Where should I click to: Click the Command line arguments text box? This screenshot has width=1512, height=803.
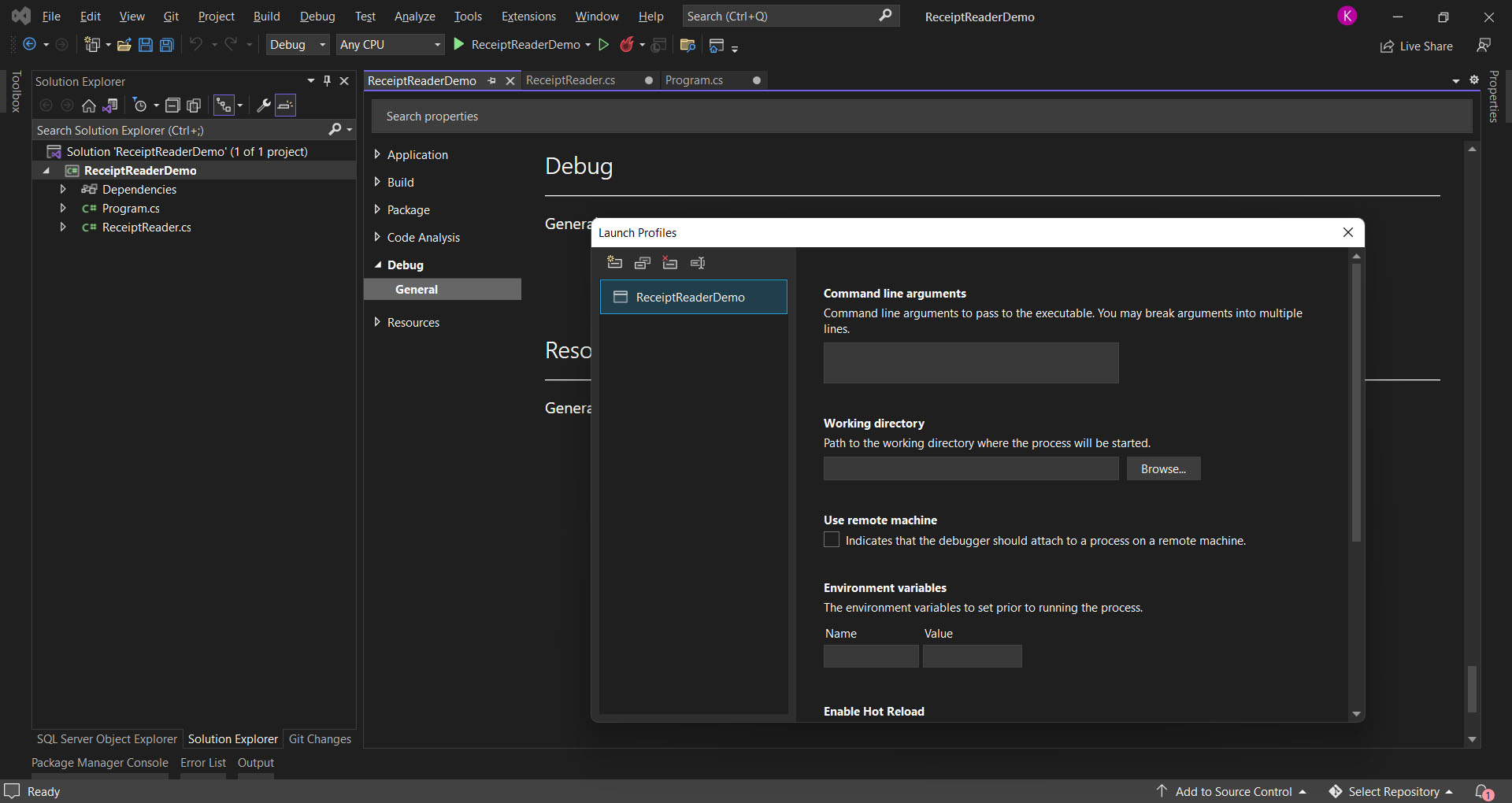pos(970,363)
